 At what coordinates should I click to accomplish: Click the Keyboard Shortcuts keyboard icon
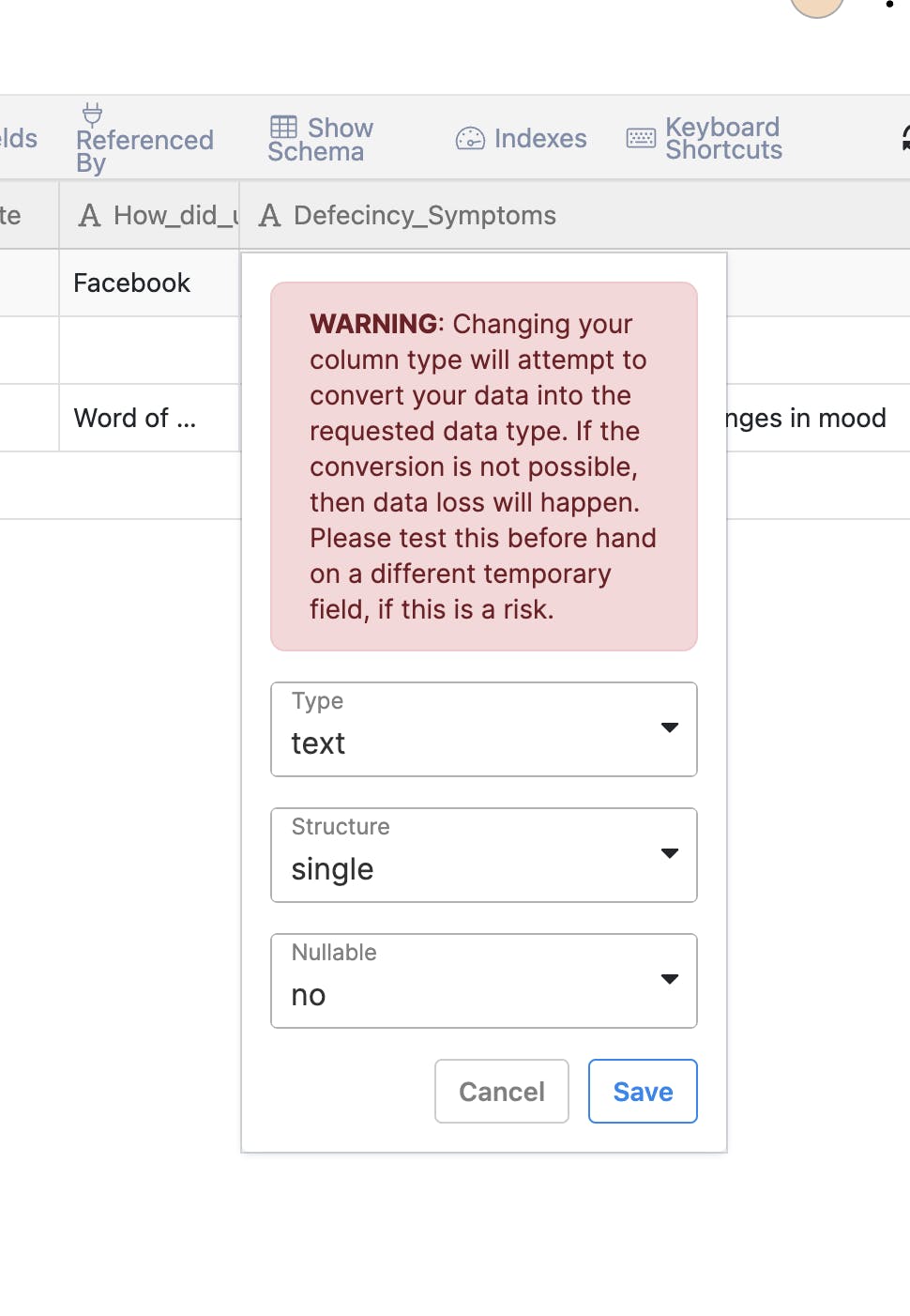pos(641,139)
